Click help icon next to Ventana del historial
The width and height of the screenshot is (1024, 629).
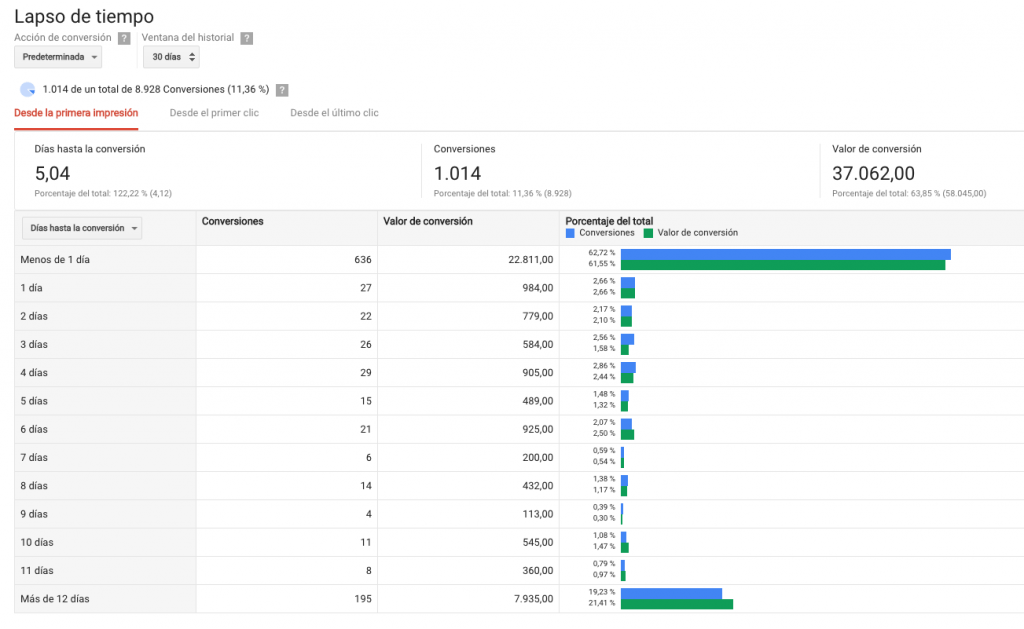(x=246, y=39)
